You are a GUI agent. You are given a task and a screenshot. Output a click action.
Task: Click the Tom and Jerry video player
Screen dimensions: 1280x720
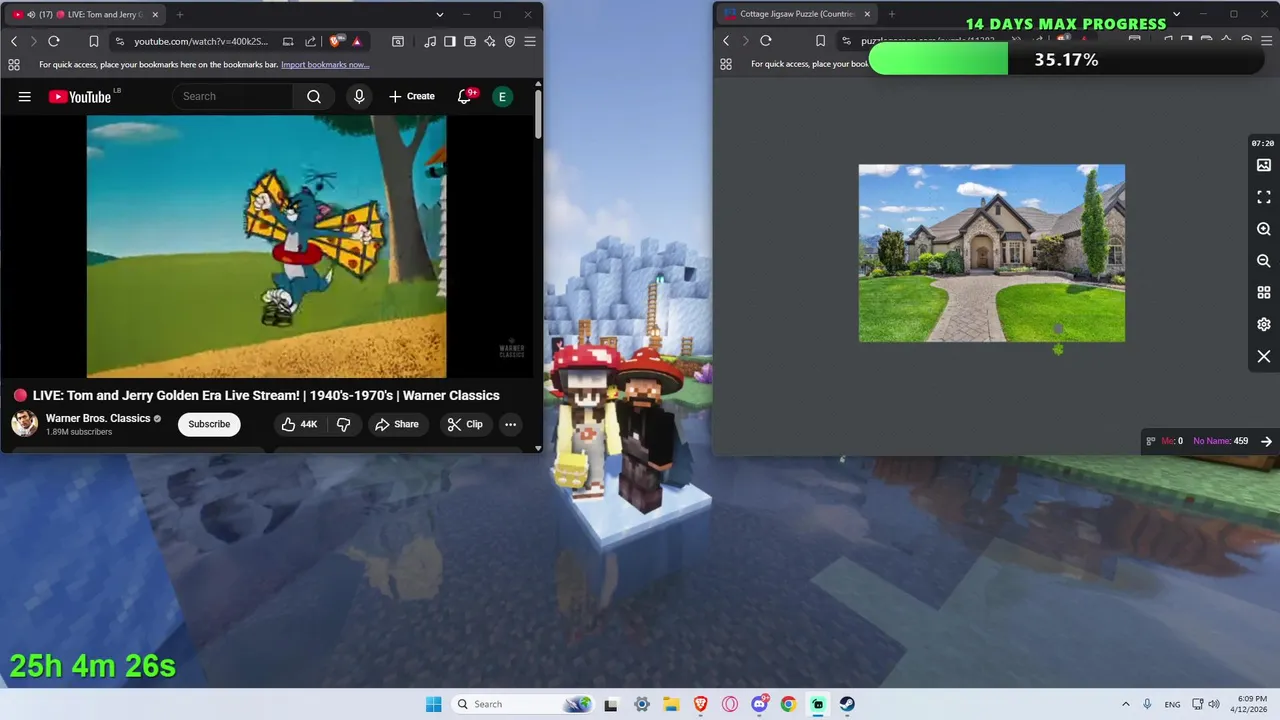pyautogui.click(x=266, y=246)
